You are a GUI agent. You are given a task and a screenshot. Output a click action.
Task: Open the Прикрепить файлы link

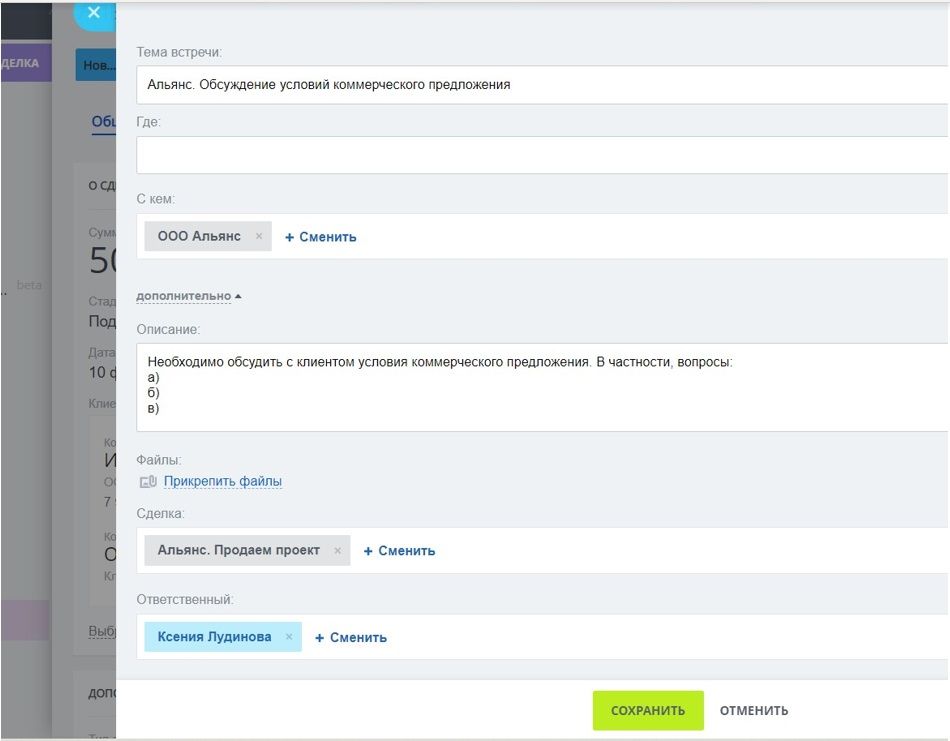click(x=223, y=482)
